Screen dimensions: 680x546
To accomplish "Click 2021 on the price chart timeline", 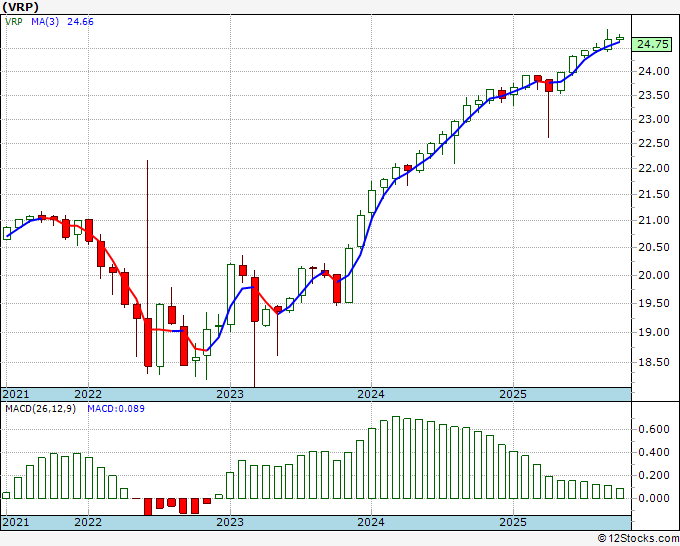I will [16, 394].
